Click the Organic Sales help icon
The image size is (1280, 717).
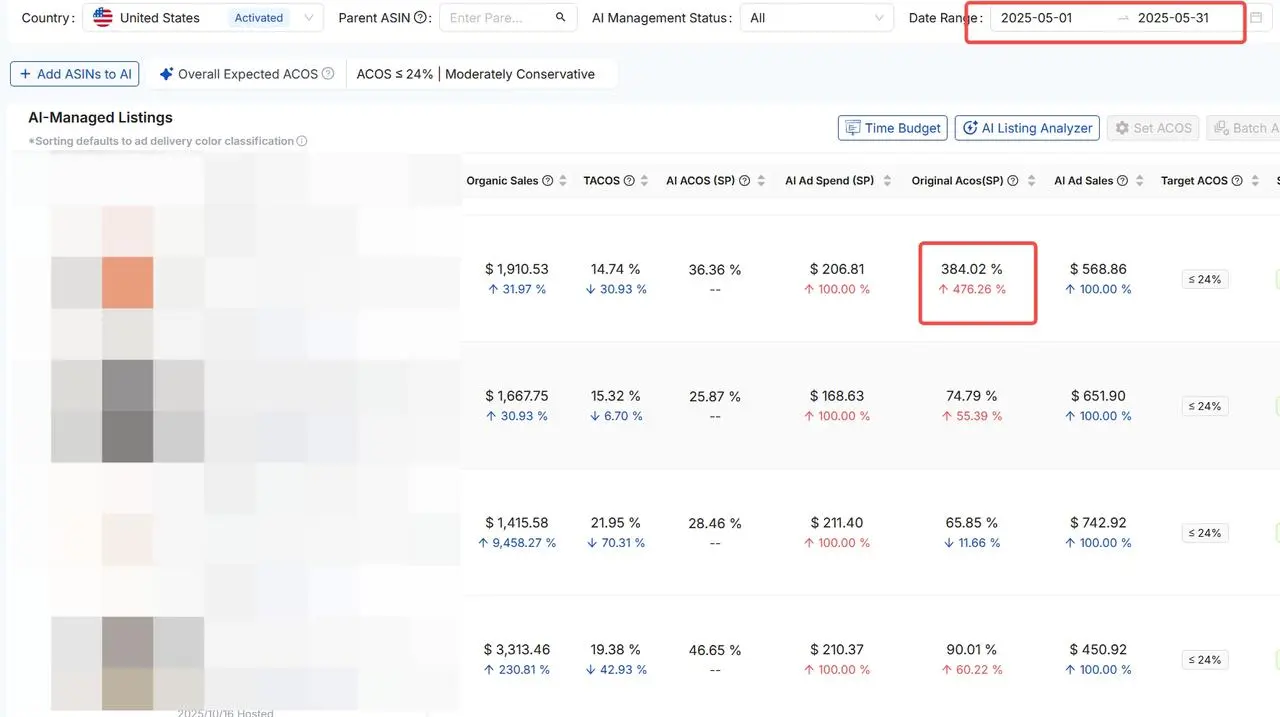pyautogui.click(x=547, y=181)
